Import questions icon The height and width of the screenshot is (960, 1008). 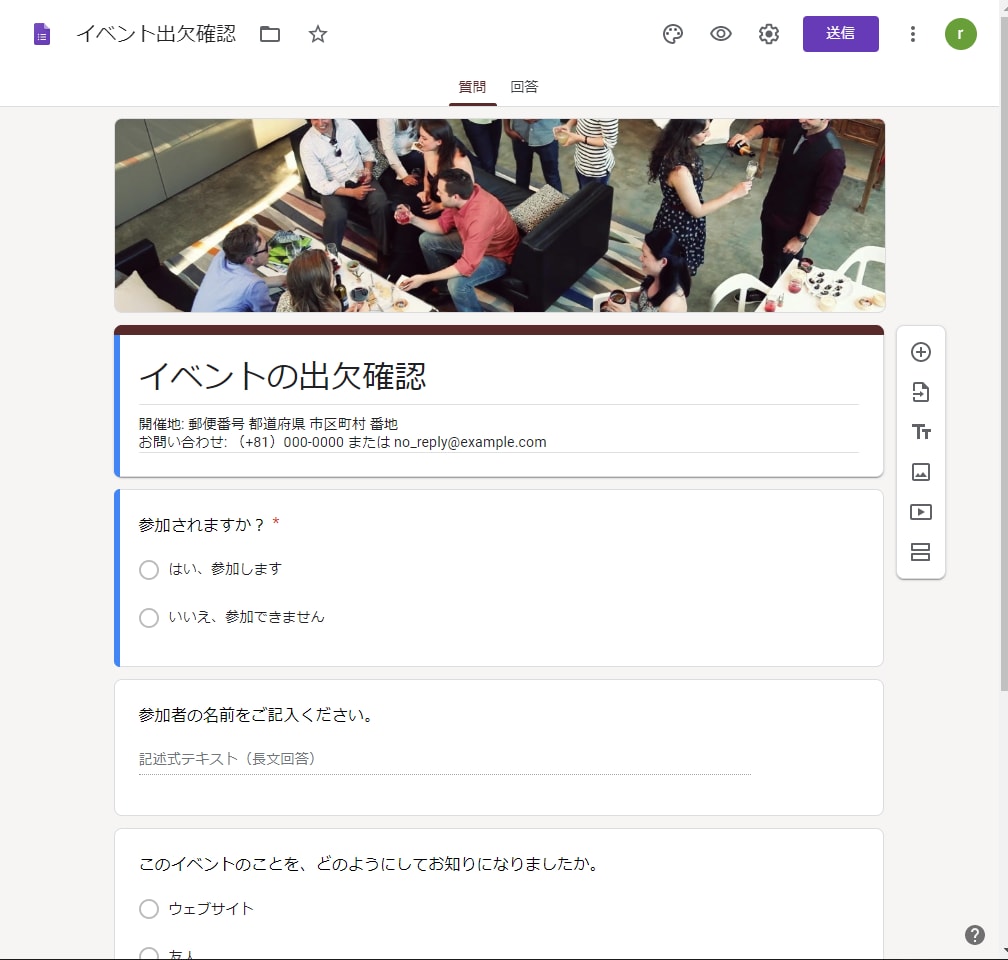point(921,392)
